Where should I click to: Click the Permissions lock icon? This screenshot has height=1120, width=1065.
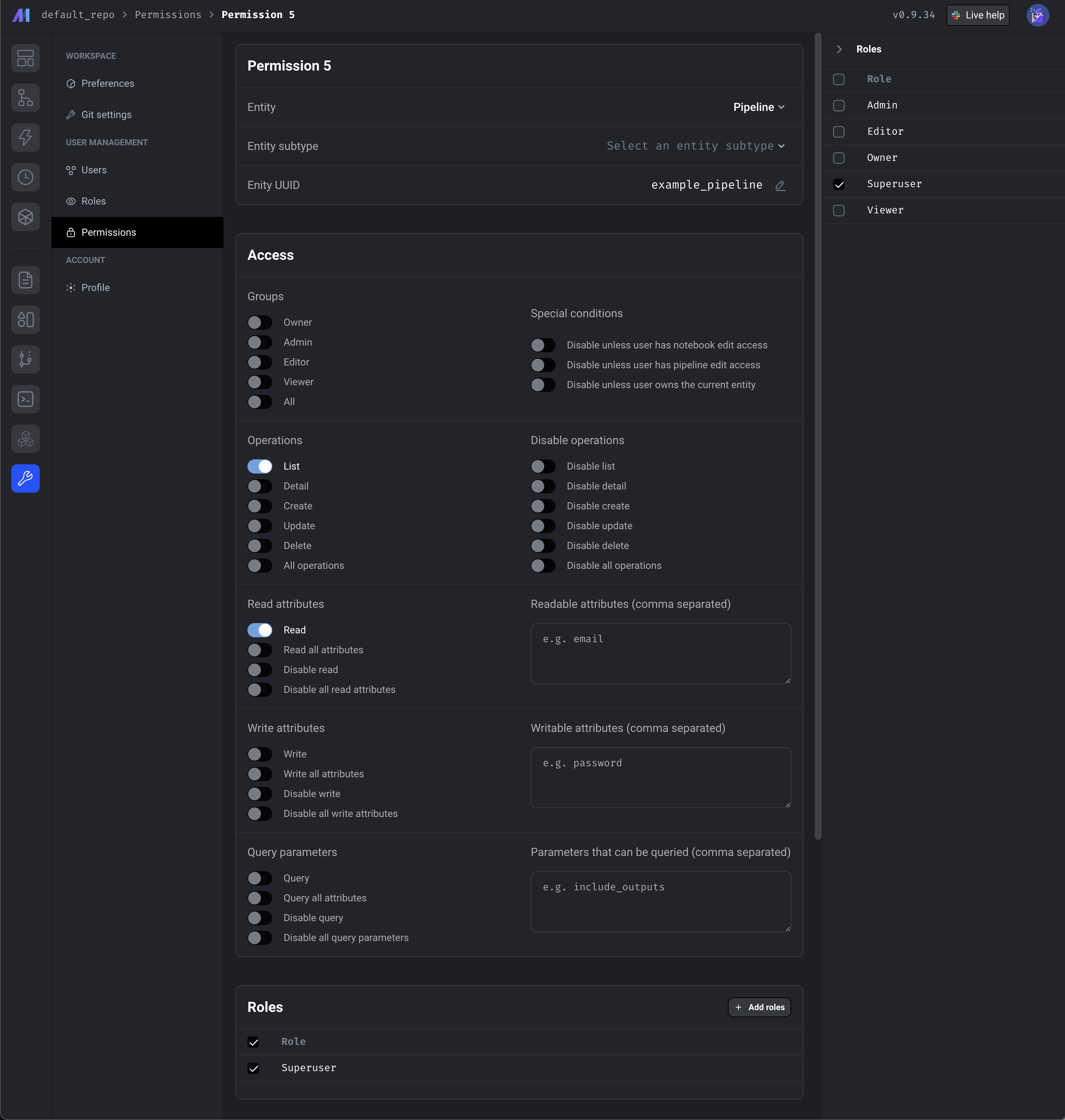point(71,233)
